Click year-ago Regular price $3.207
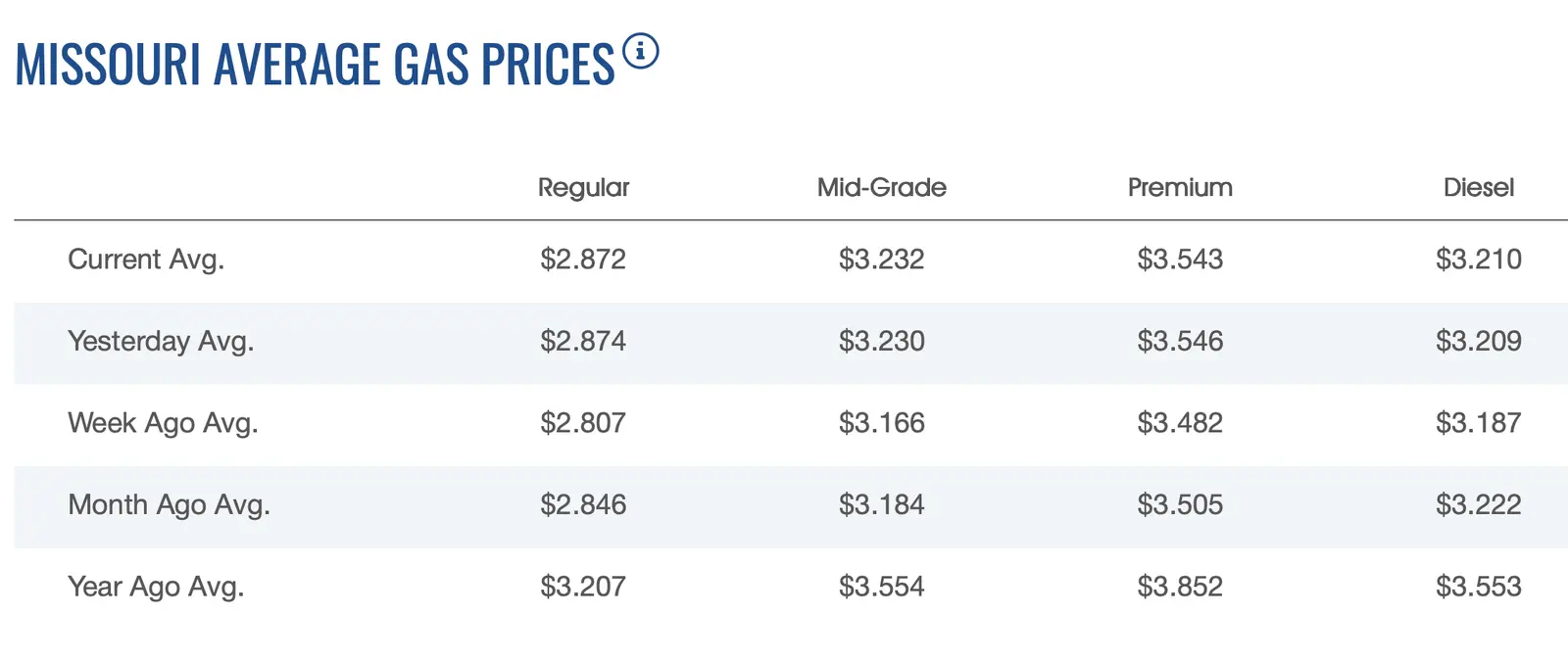The image size is (1568, 663). point(583,587)
